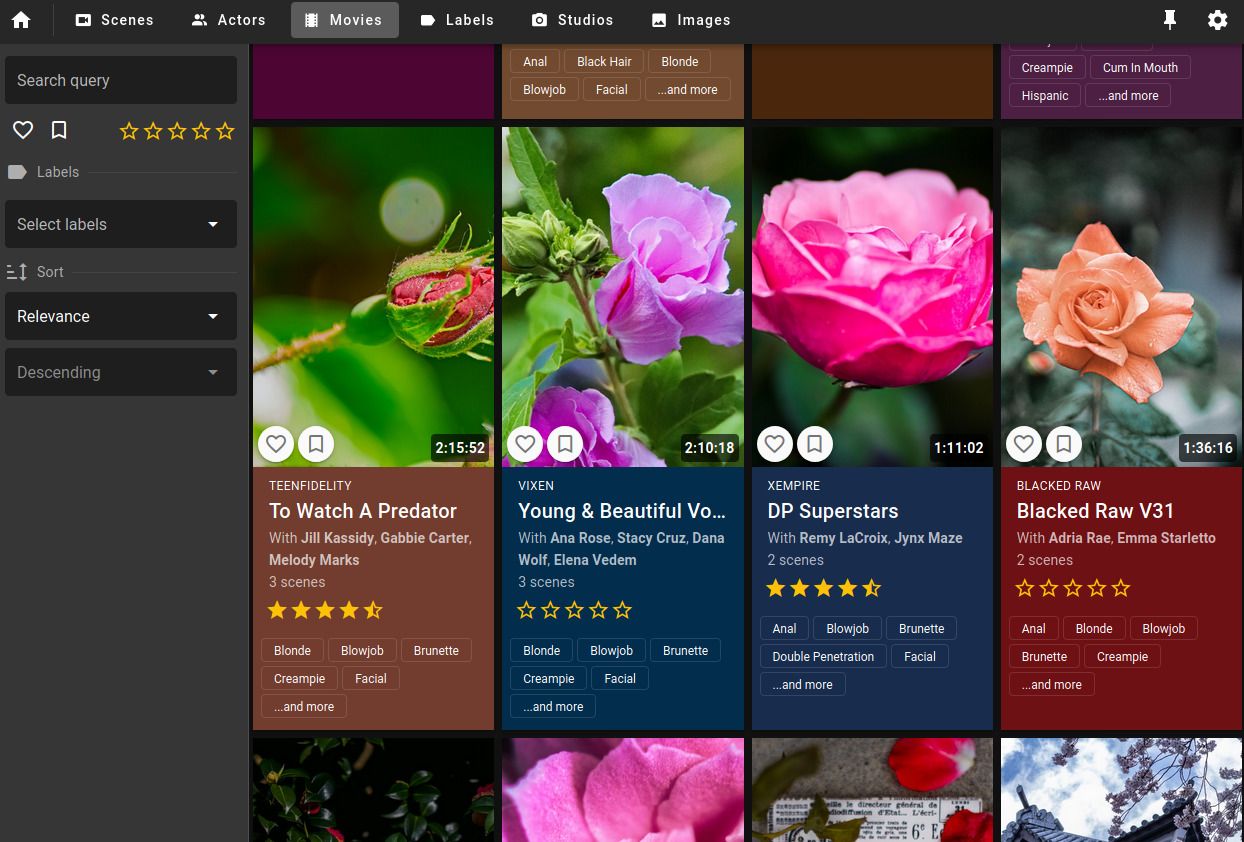Open the Select labels dropdown
This screenshot has height=842, width=1244.
[x=121, y=224]
